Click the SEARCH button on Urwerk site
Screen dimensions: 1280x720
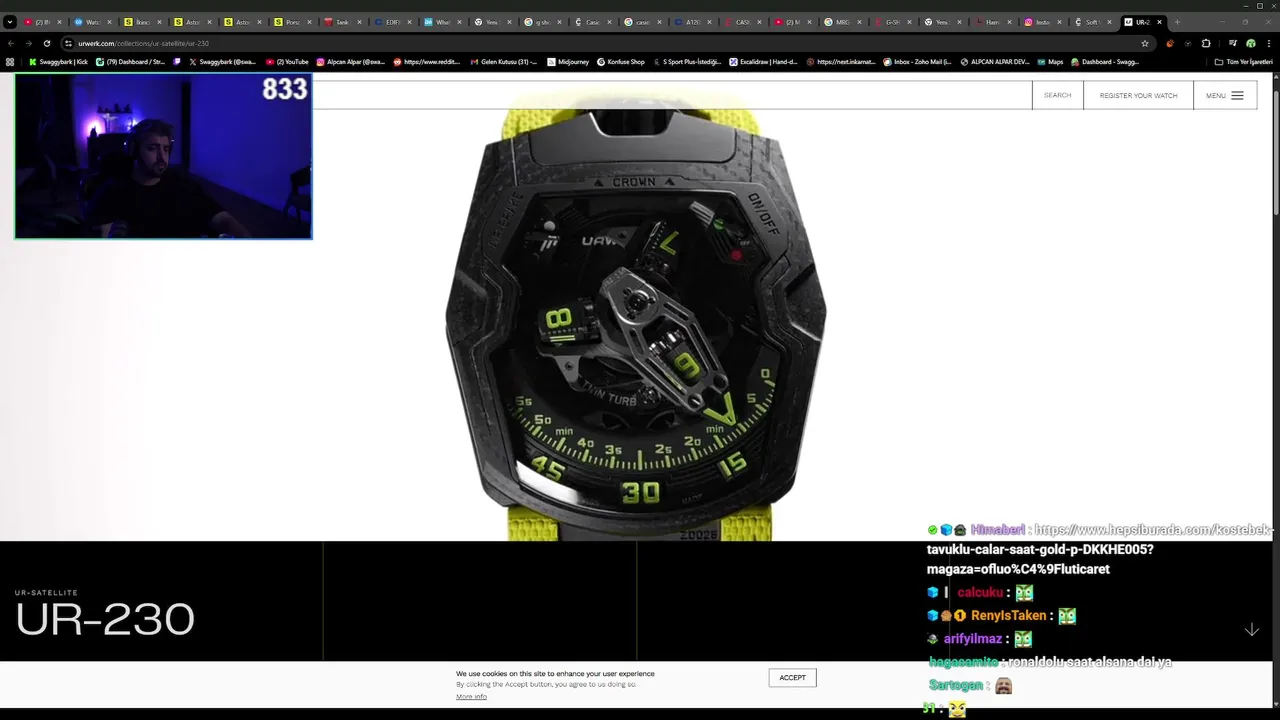1057,95
